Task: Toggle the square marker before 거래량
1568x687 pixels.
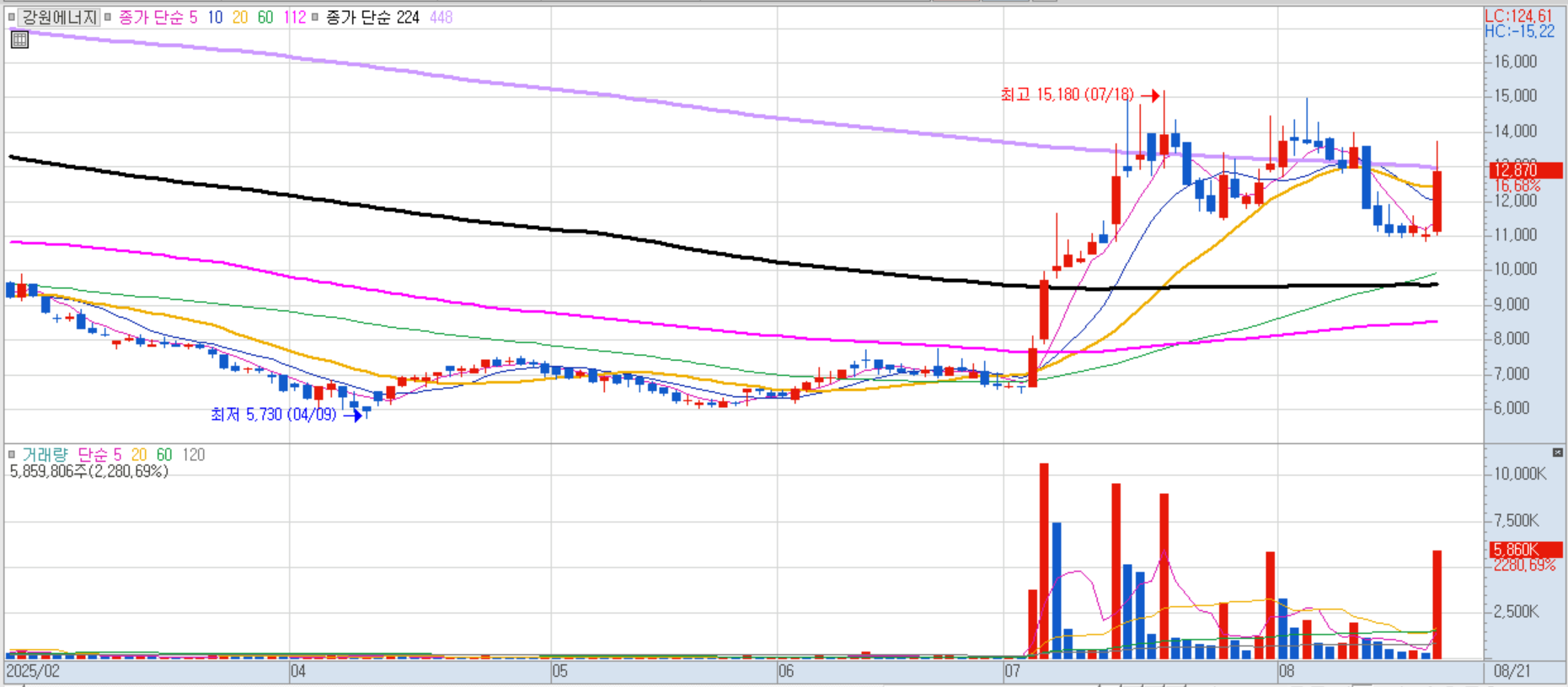Action: 12,454
